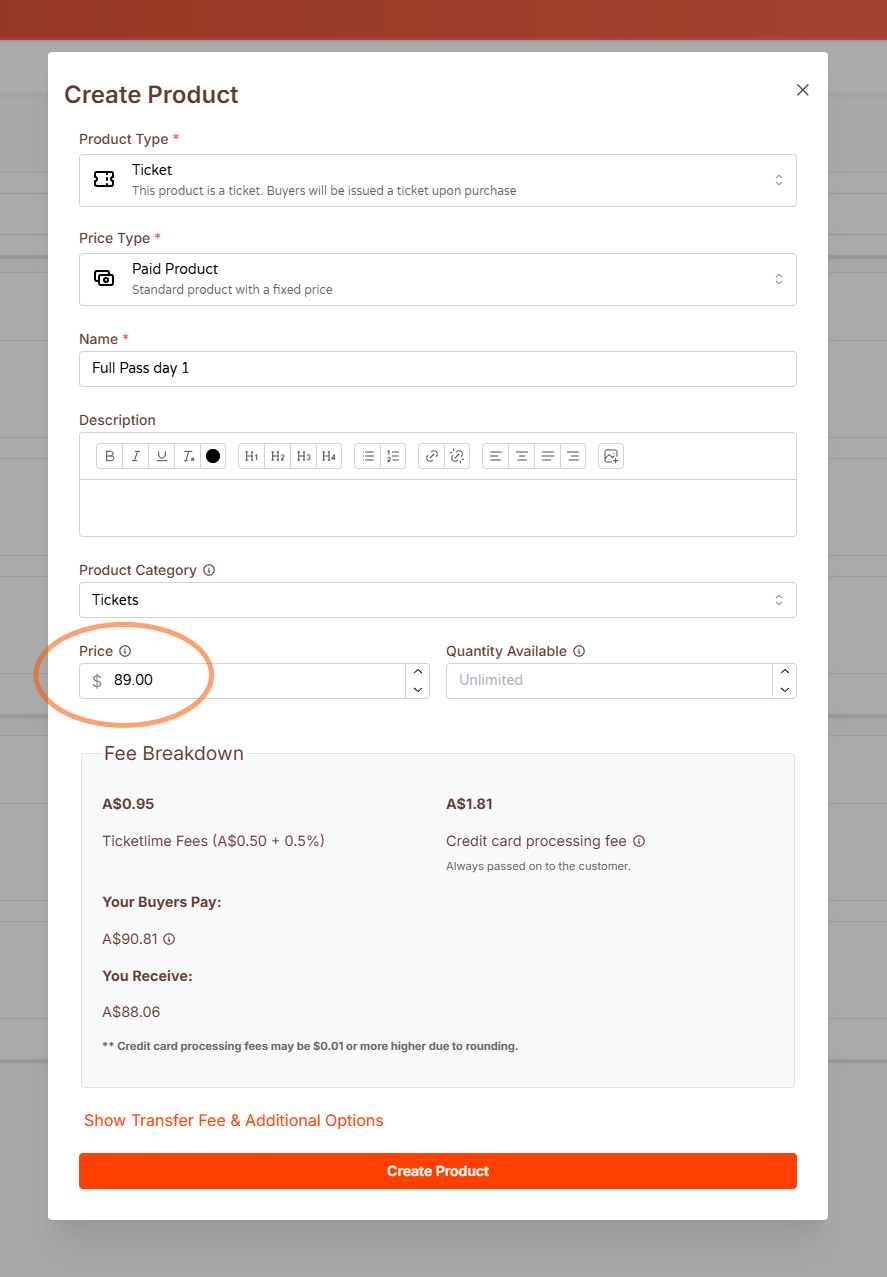Viewport: 887px width, 1277px height.
Task: Insert a numbered list in description
Action: pos(393,456)
